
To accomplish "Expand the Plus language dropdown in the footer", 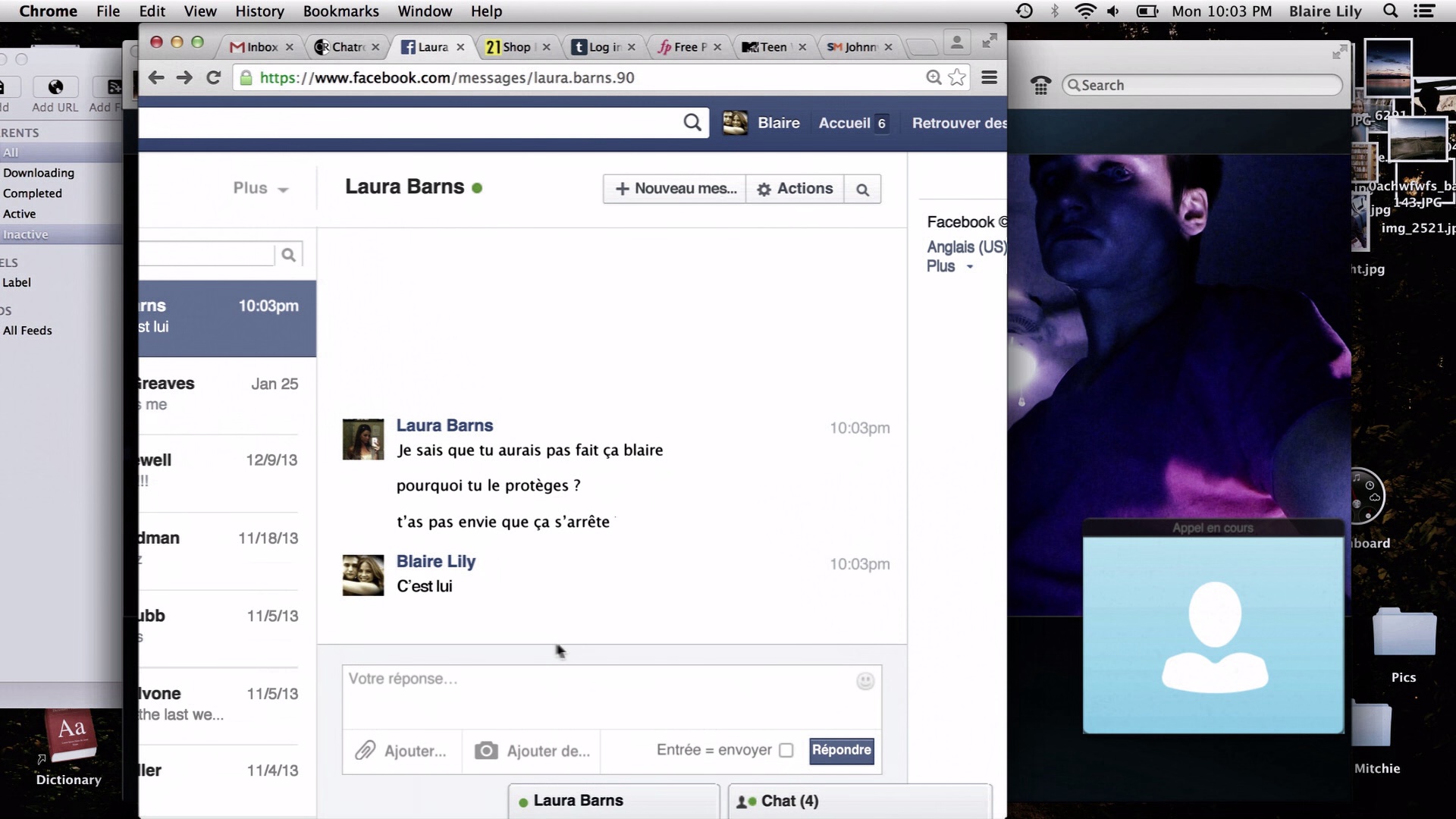I will [949, 266].
